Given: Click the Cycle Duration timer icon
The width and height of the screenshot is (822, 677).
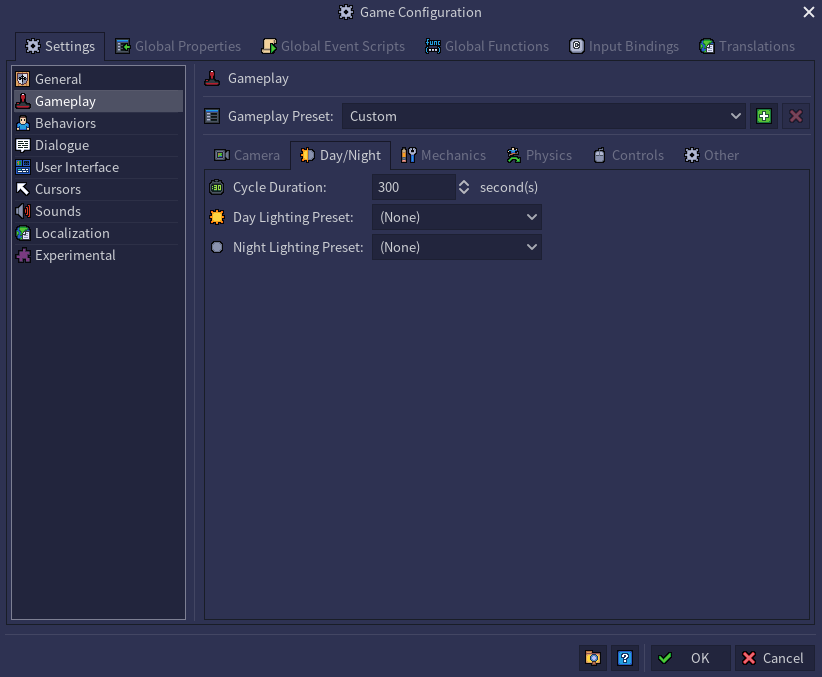Looking at the screenshot, I should coord(217,187).
